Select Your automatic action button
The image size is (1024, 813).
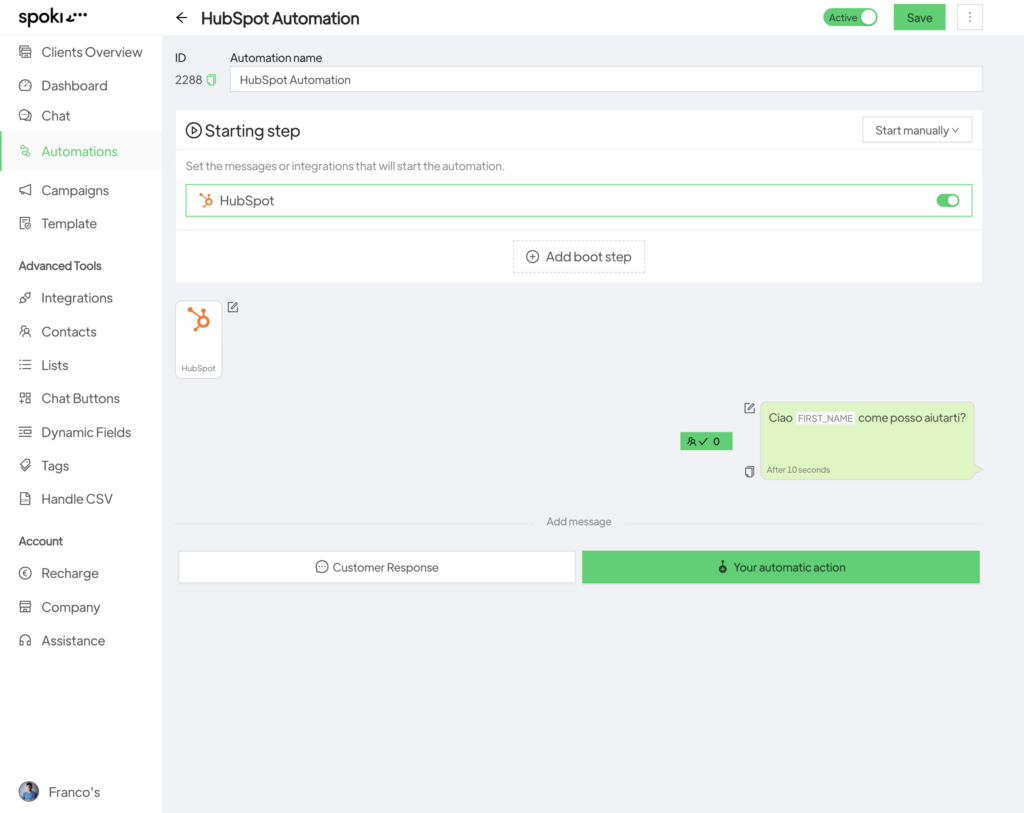pyautogui.click(x=780, y=567)
